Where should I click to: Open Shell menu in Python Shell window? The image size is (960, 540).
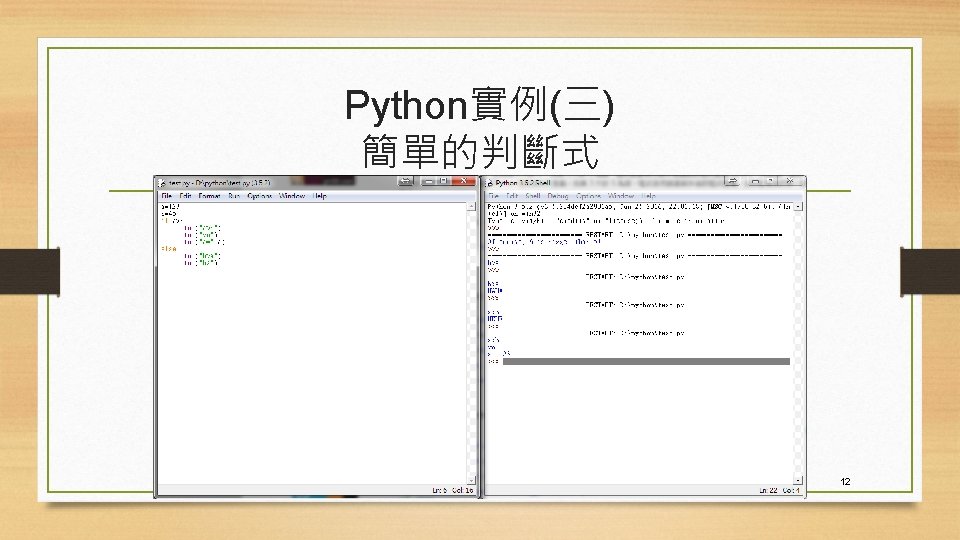coord(533,196)
